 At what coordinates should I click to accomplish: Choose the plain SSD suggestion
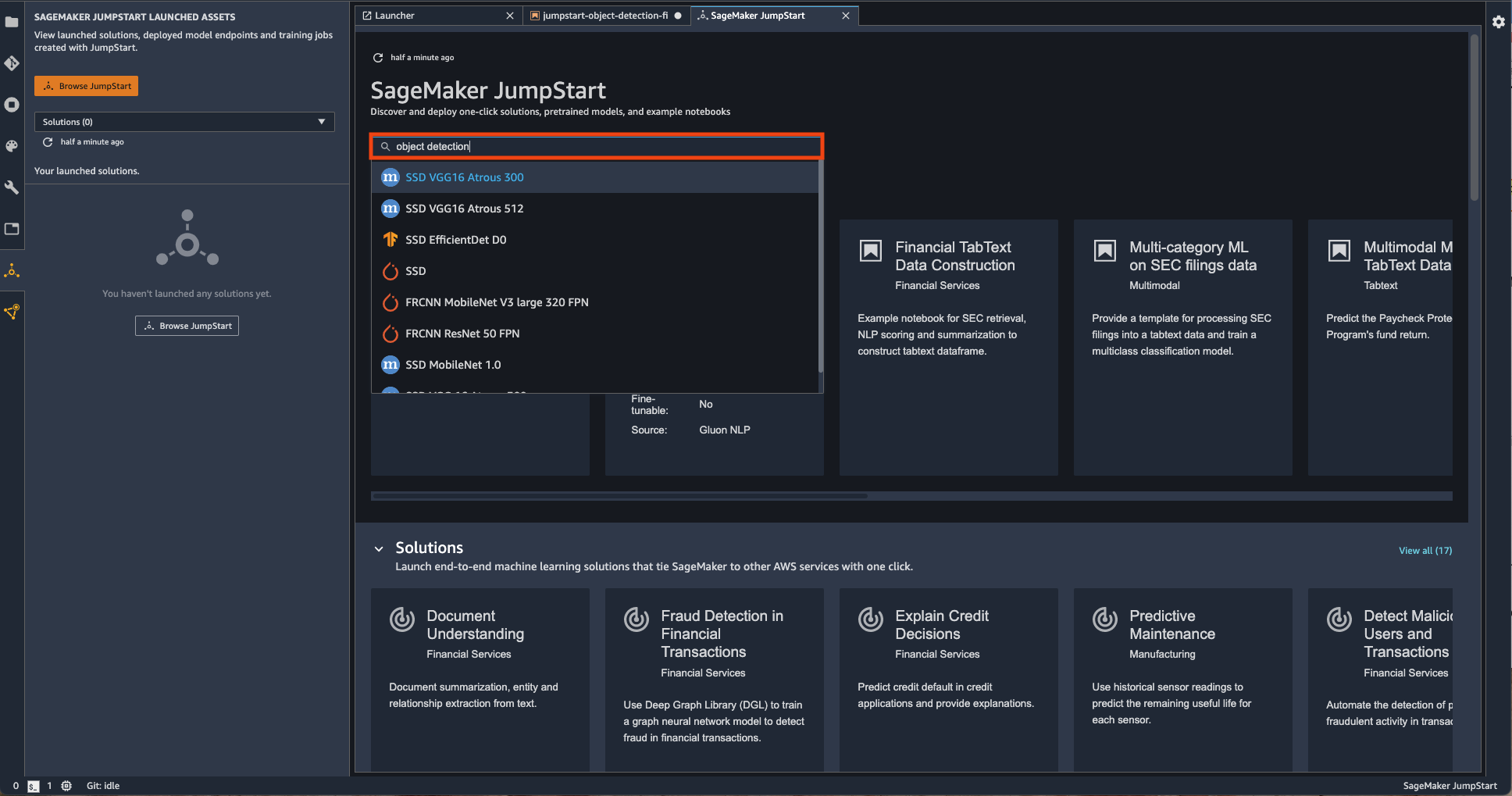[595, 271]
